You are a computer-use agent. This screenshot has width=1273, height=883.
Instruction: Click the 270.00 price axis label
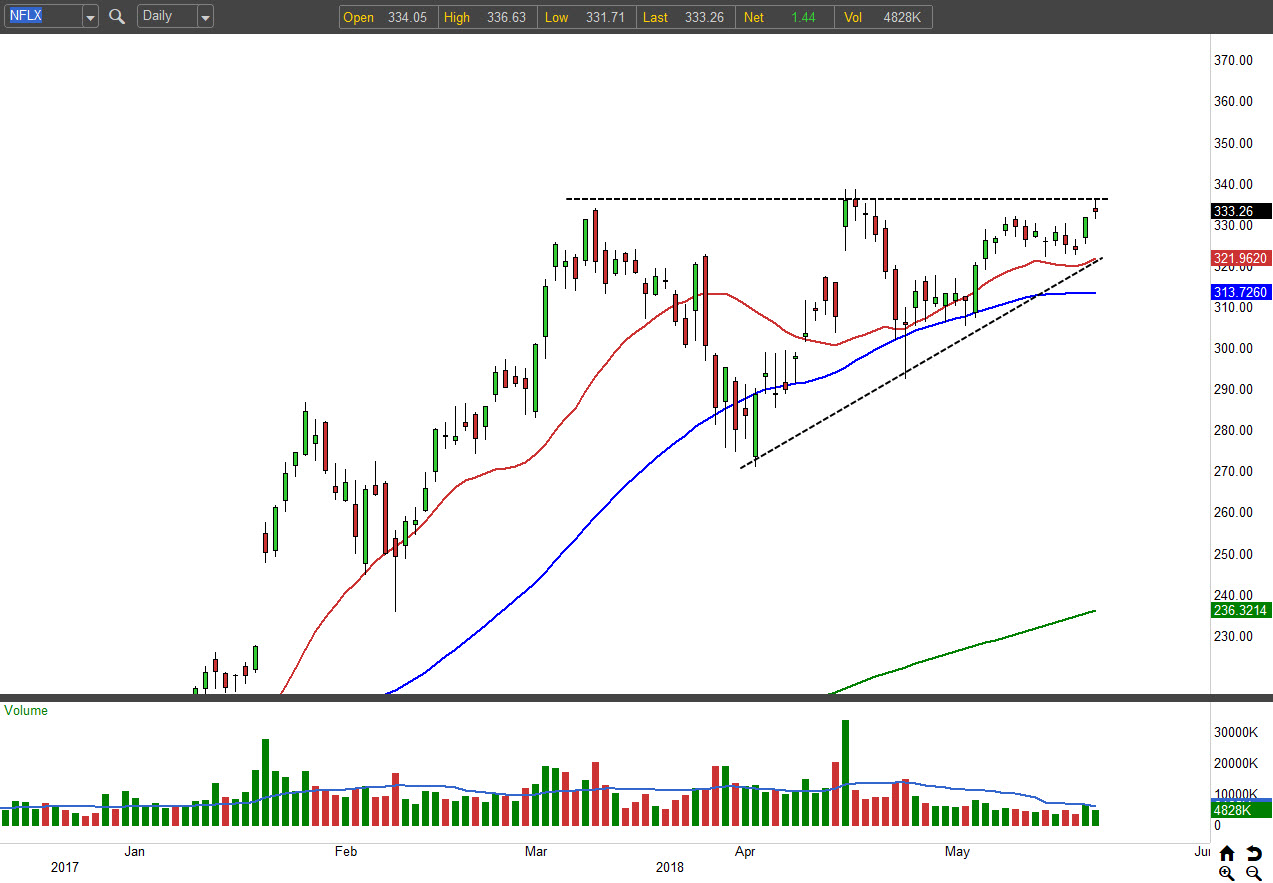(x=1233, y=471)
